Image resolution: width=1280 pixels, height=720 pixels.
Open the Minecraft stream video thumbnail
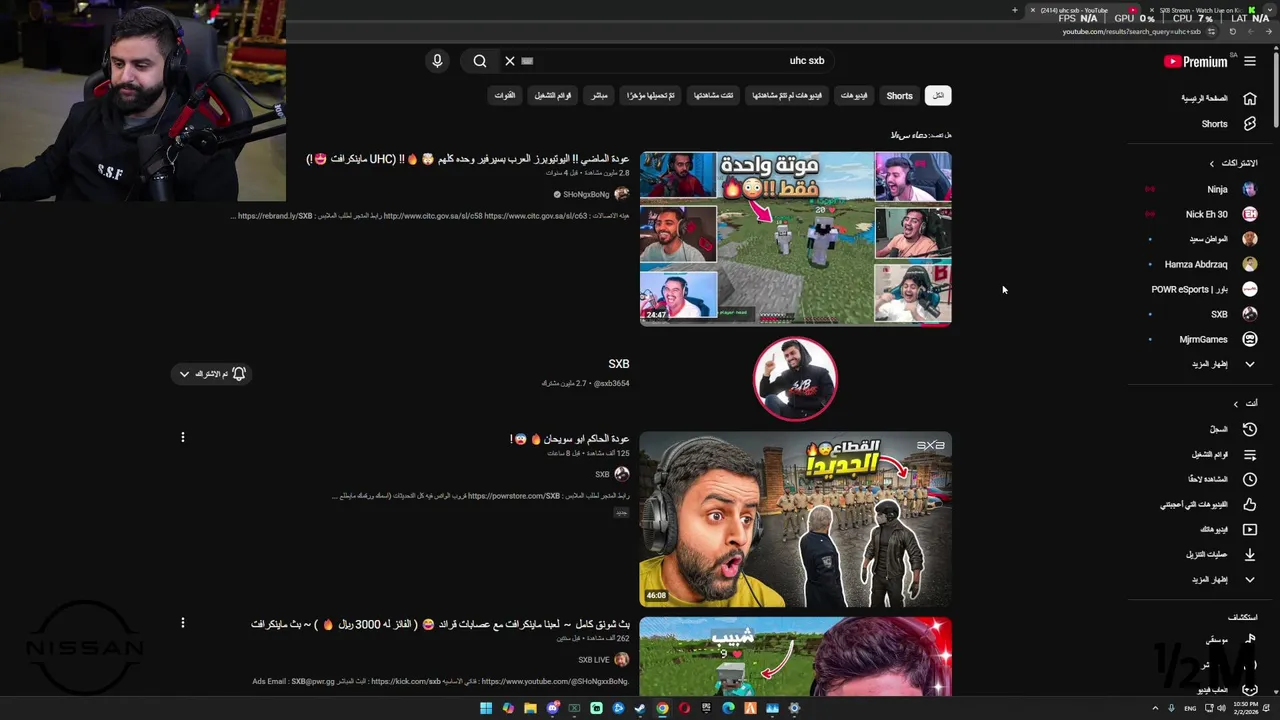[795, 657]
